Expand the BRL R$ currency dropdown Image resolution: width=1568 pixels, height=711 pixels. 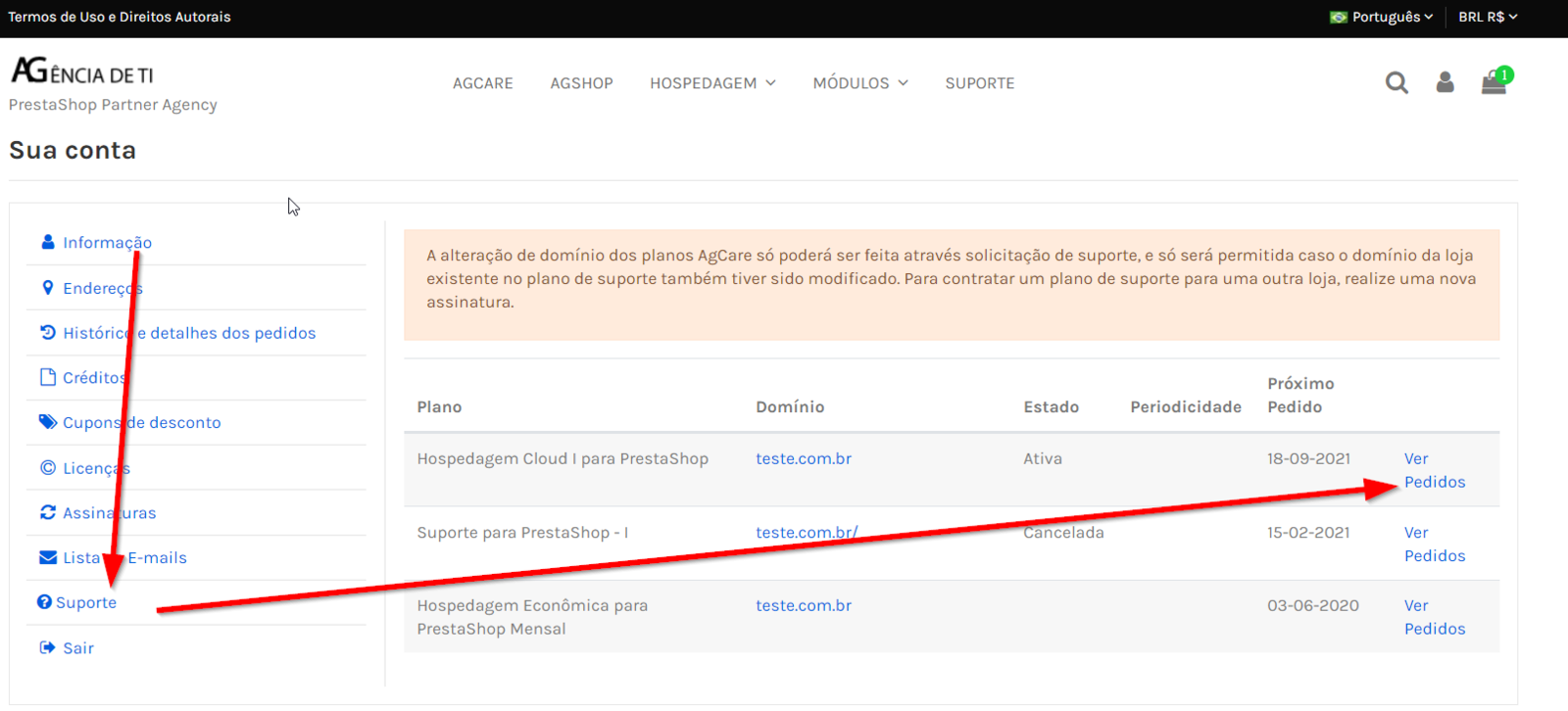click(x=1488, y=18)
